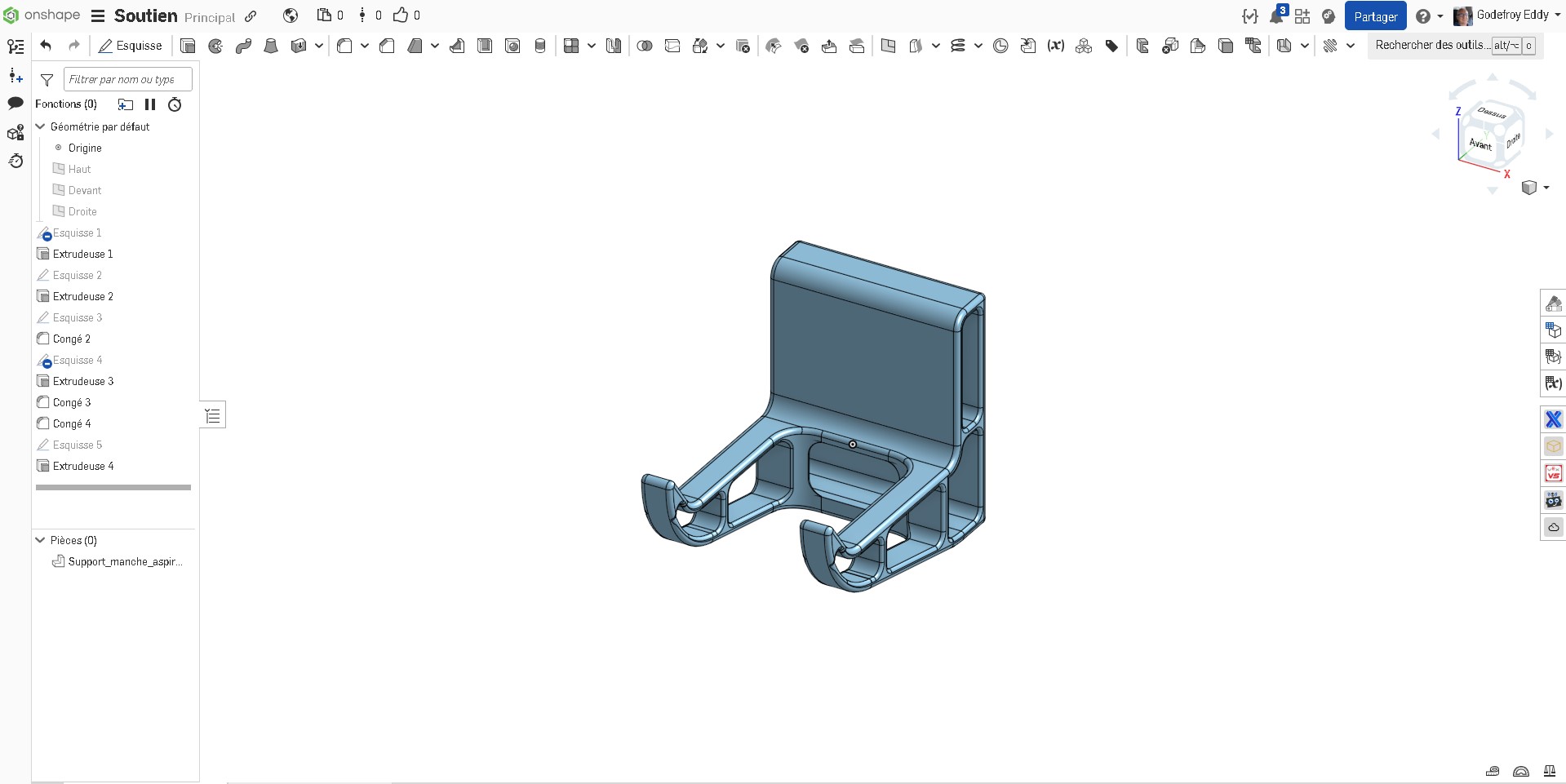Select the Extrude tool in the toolbar
The width and height of the screenshot is (1566, 784).
pyautogui.click(x=188, y=46)
